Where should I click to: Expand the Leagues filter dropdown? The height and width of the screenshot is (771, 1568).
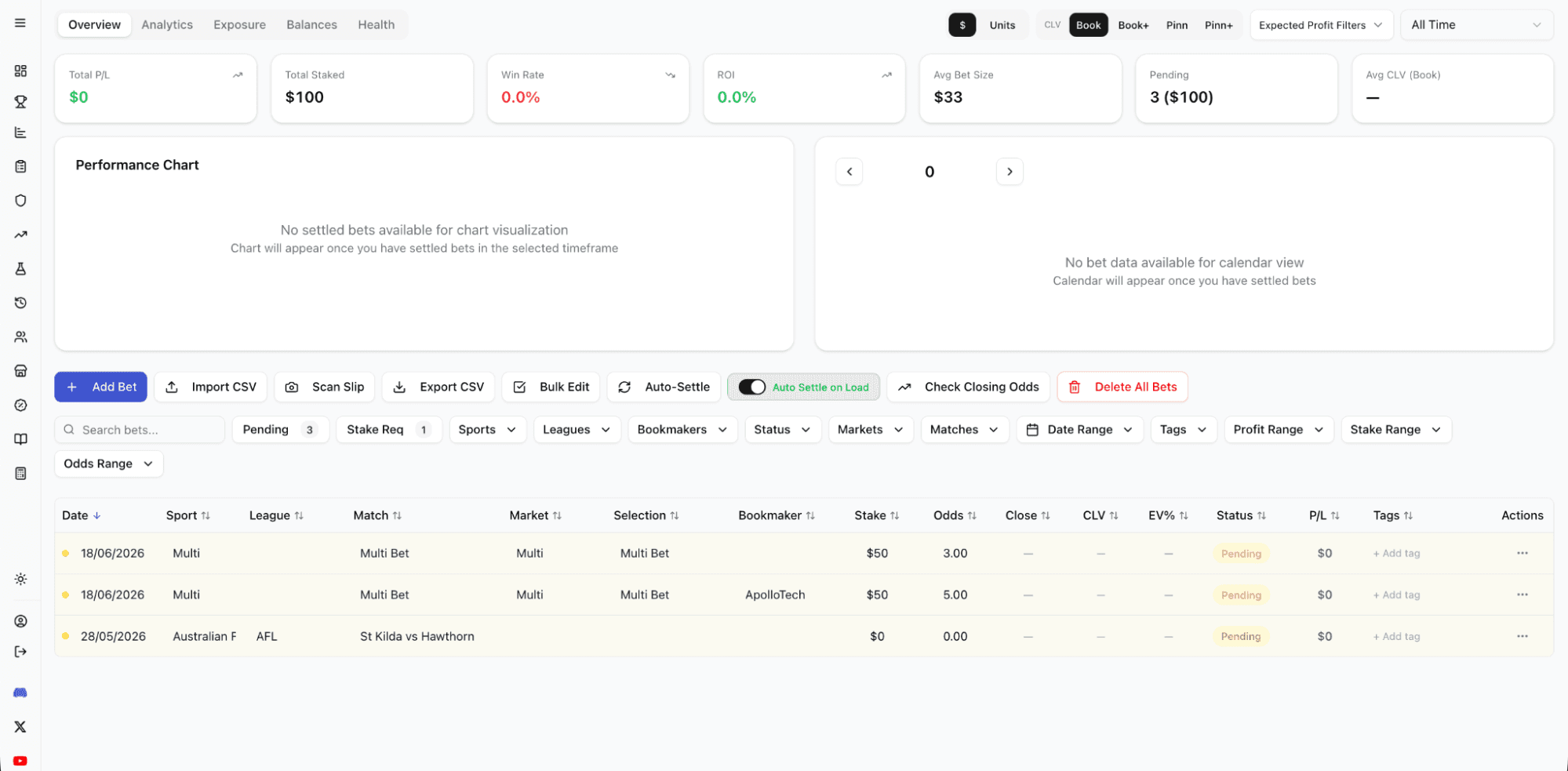pyautogui.click(x=577, y=430)
